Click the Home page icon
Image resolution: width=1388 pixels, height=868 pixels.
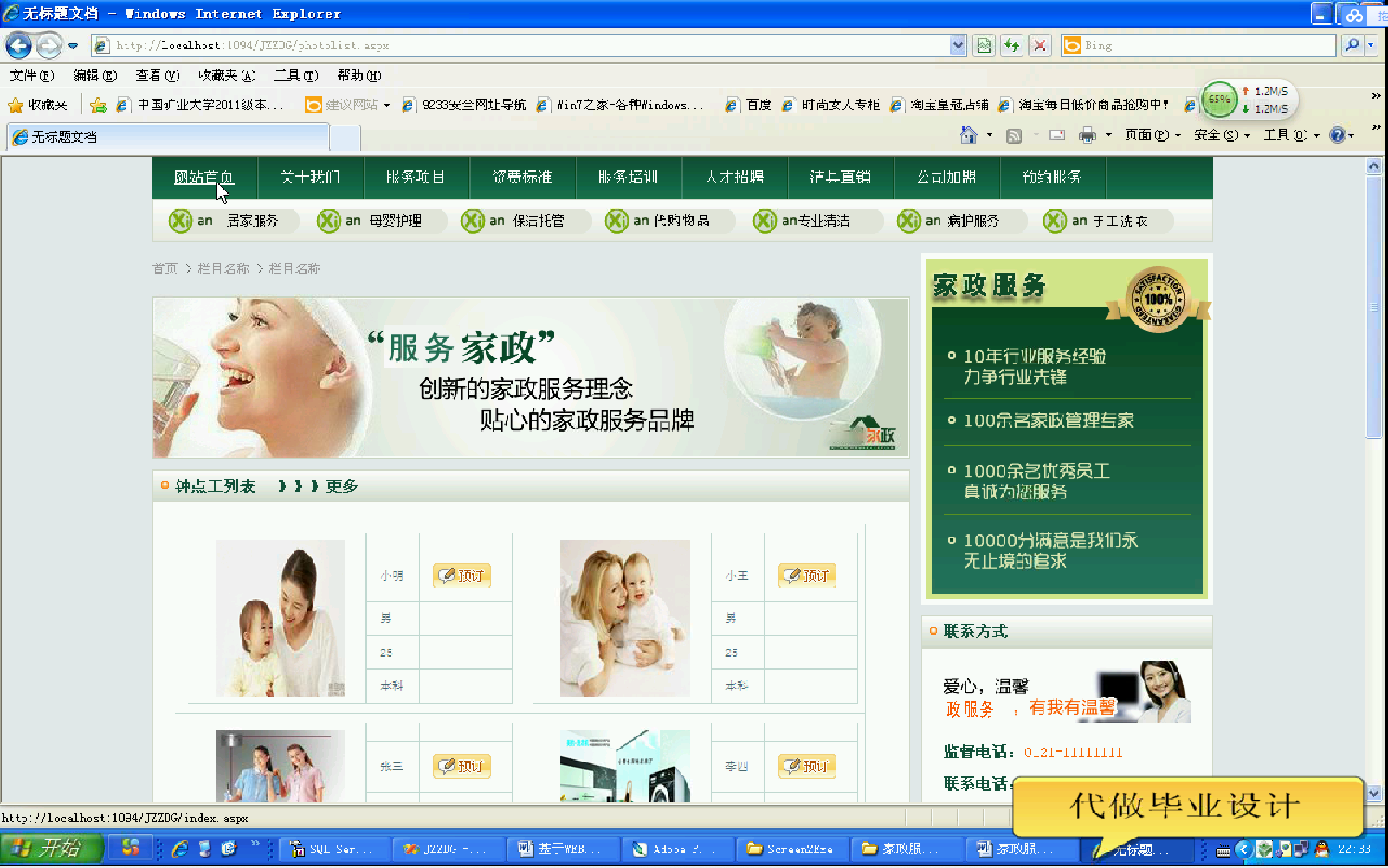click(968, 135)
